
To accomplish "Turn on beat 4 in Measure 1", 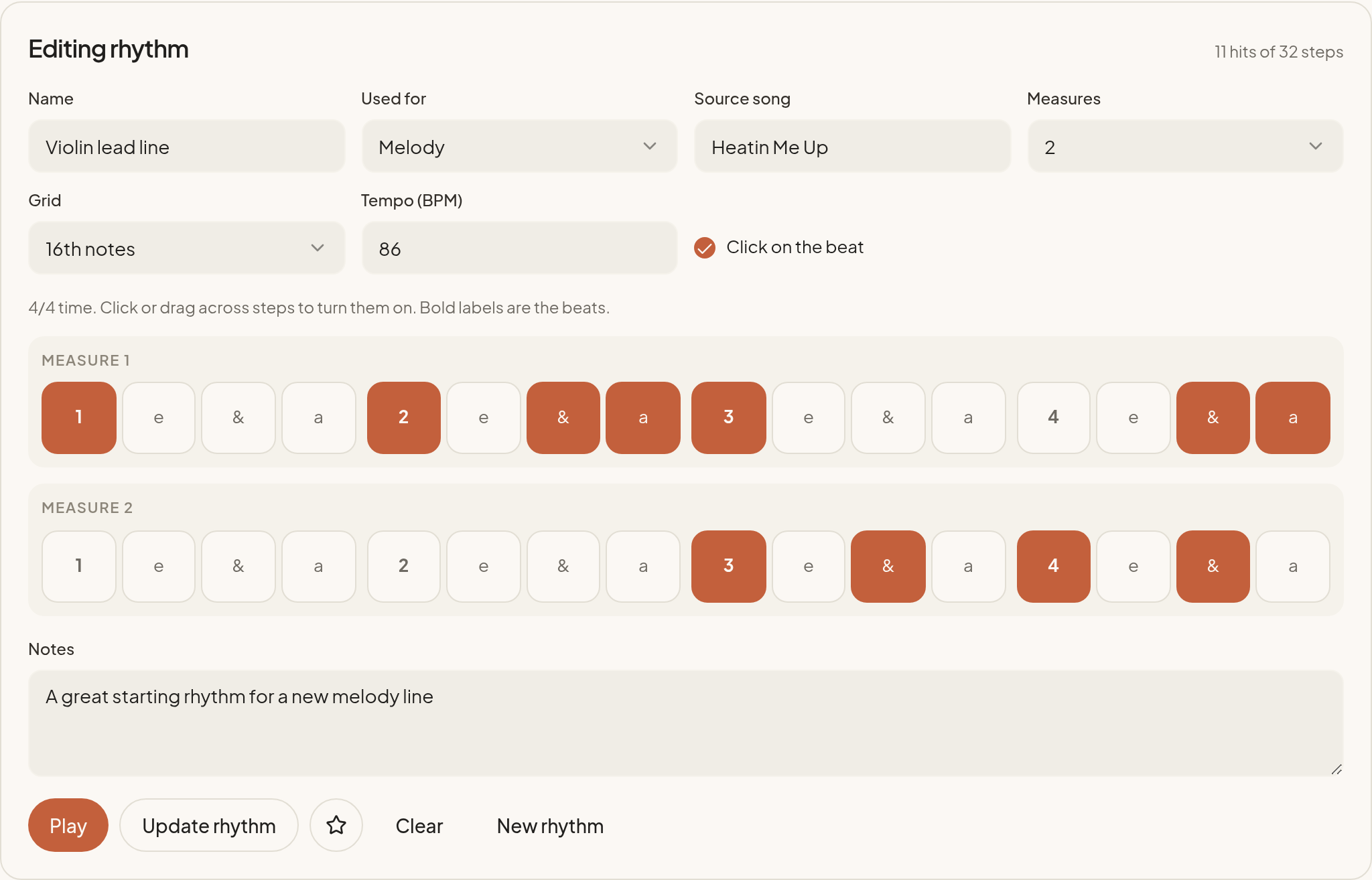I will pos(1054,418).
